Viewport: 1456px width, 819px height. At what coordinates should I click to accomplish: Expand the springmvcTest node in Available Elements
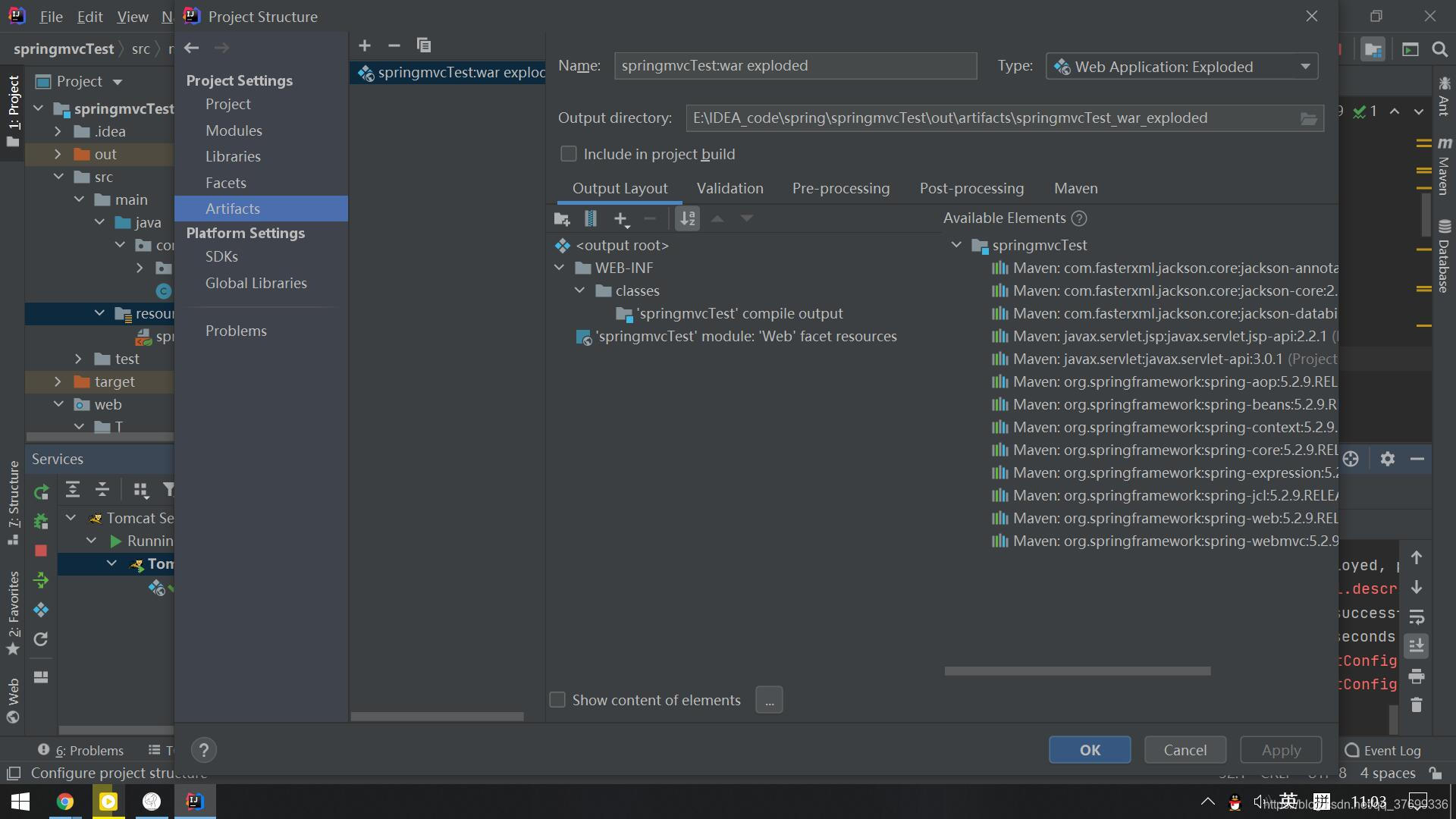[956, 244]
